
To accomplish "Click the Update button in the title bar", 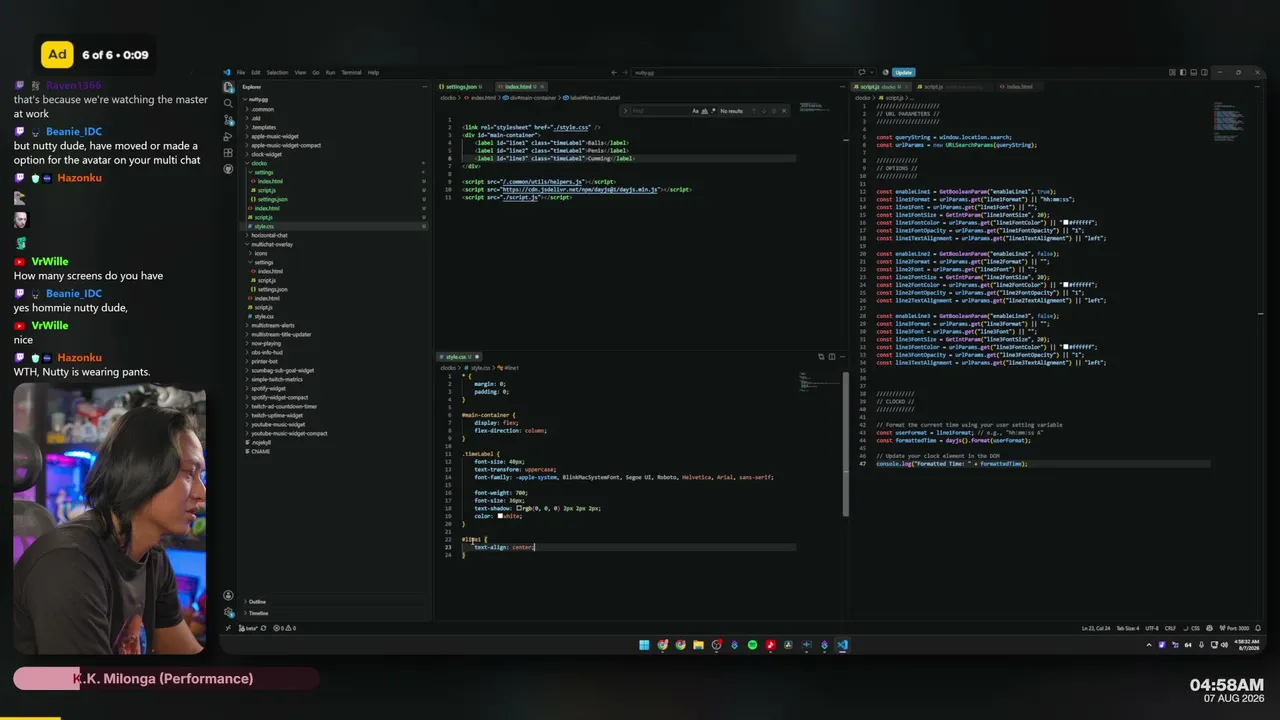I will point(904,72).
